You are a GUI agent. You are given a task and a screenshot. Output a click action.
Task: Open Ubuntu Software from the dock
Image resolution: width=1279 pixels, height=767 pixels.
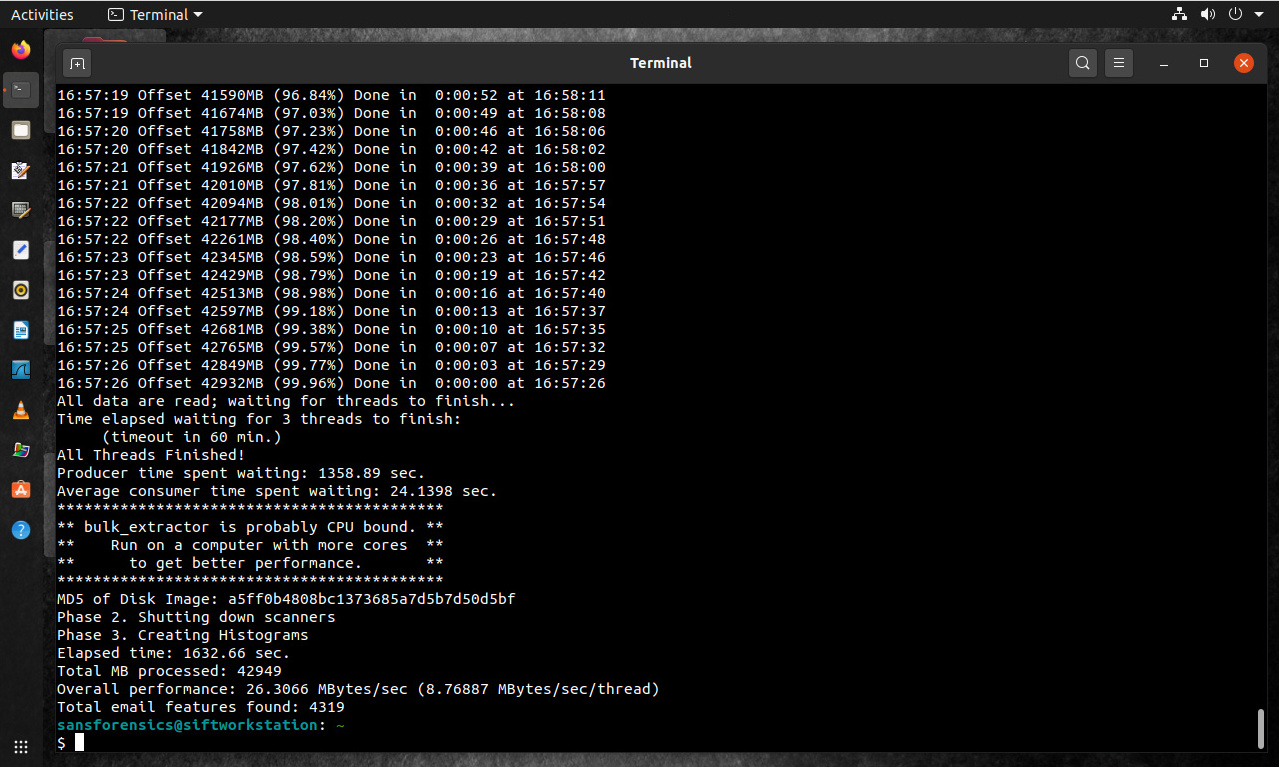(x=21, y=490)
